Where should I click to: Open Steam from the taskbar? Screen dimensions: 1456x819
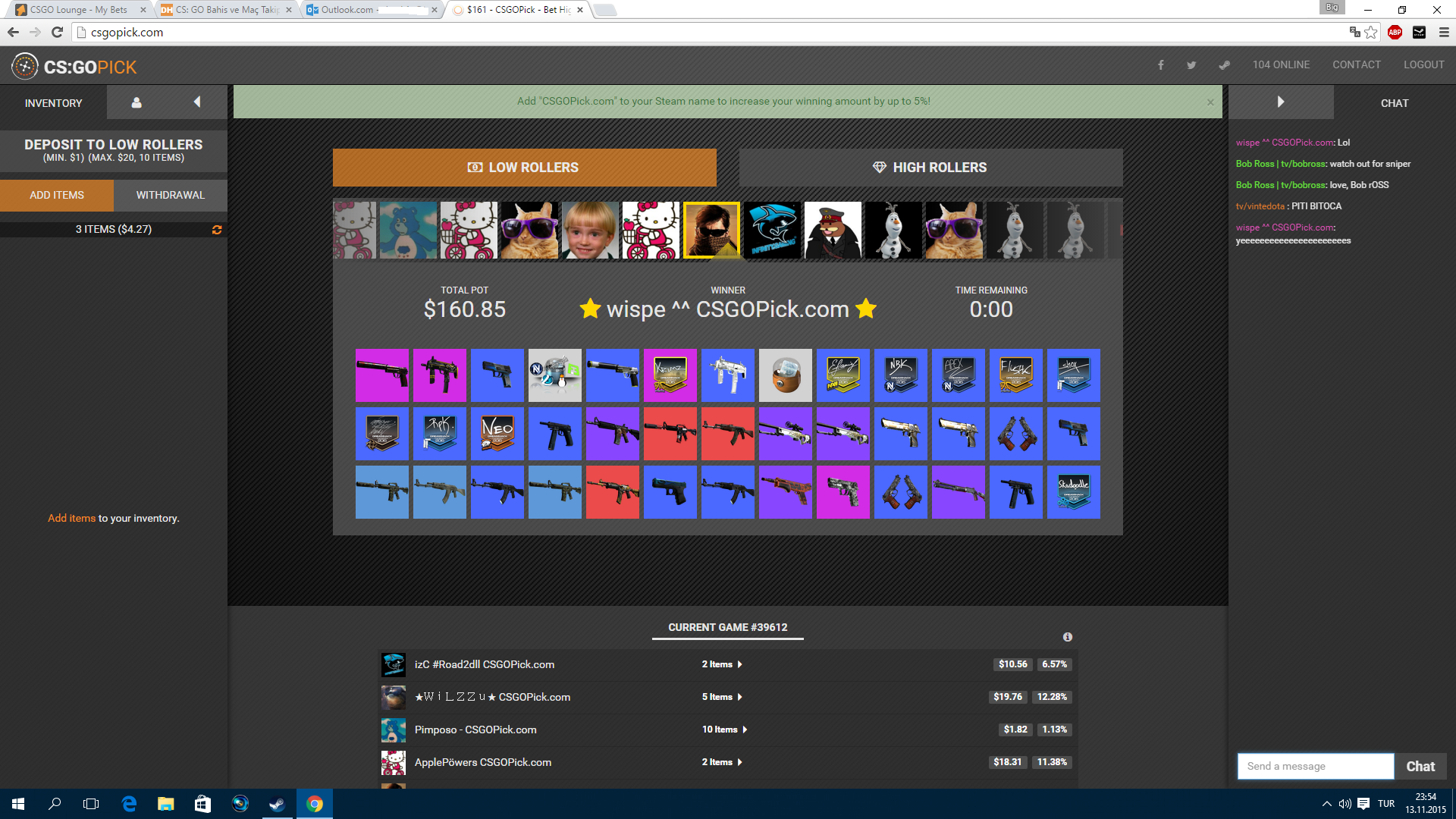277,804
